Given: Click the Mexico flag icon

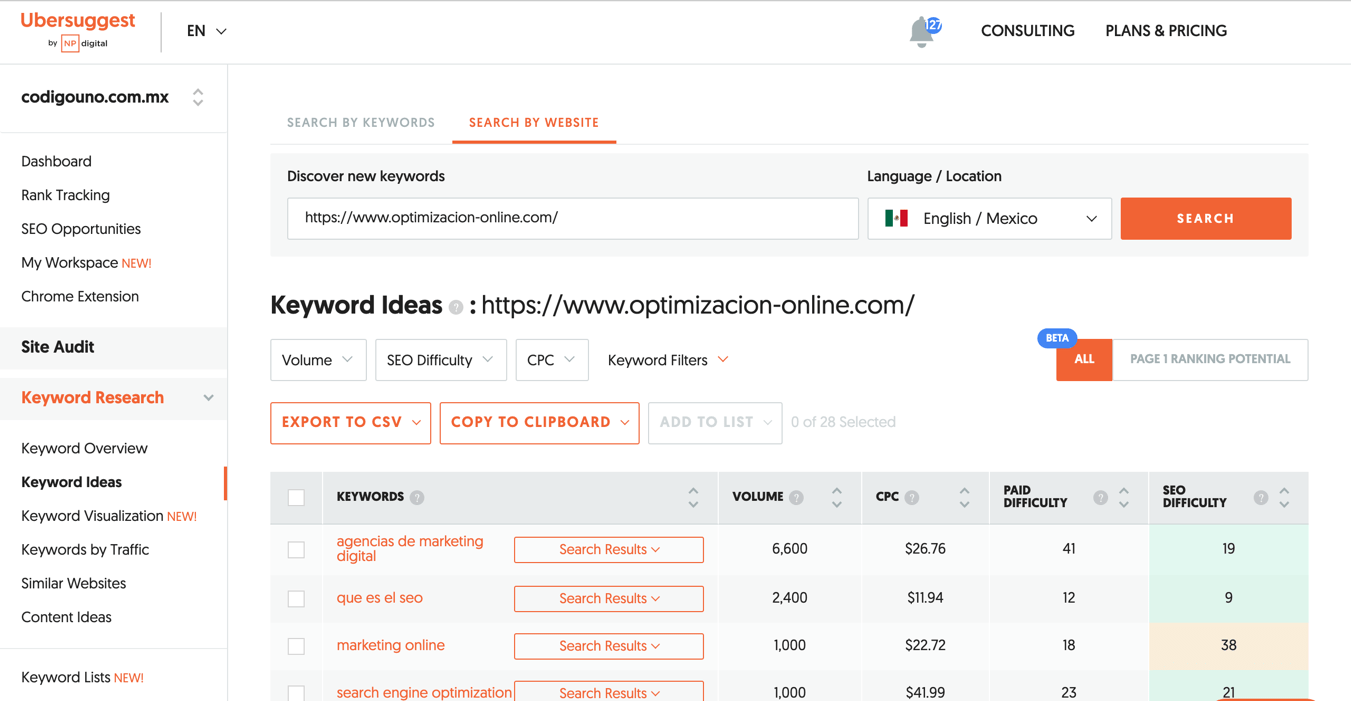Looking at the screenshot, I should (x=896, y=218).
